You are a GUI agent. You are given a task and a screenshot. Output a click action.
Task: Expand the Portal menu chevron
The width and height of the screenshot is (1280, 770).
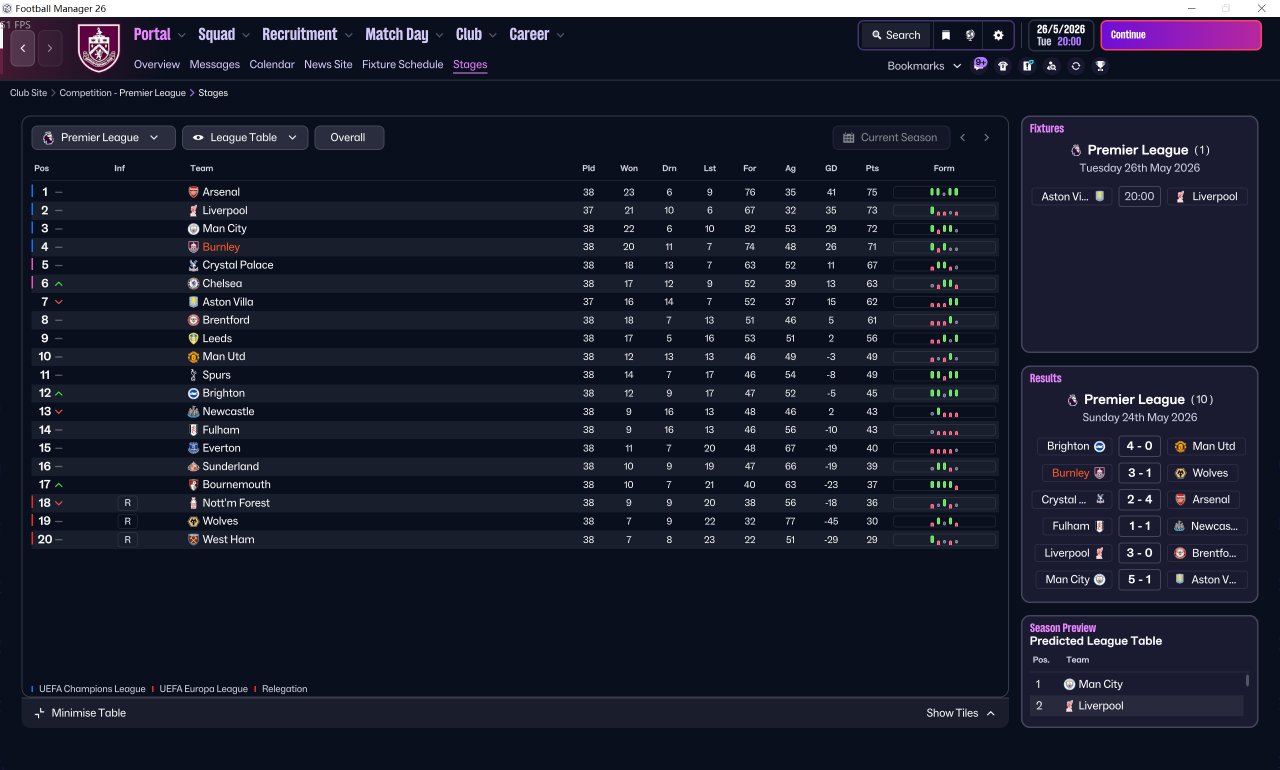coord(182,35)
